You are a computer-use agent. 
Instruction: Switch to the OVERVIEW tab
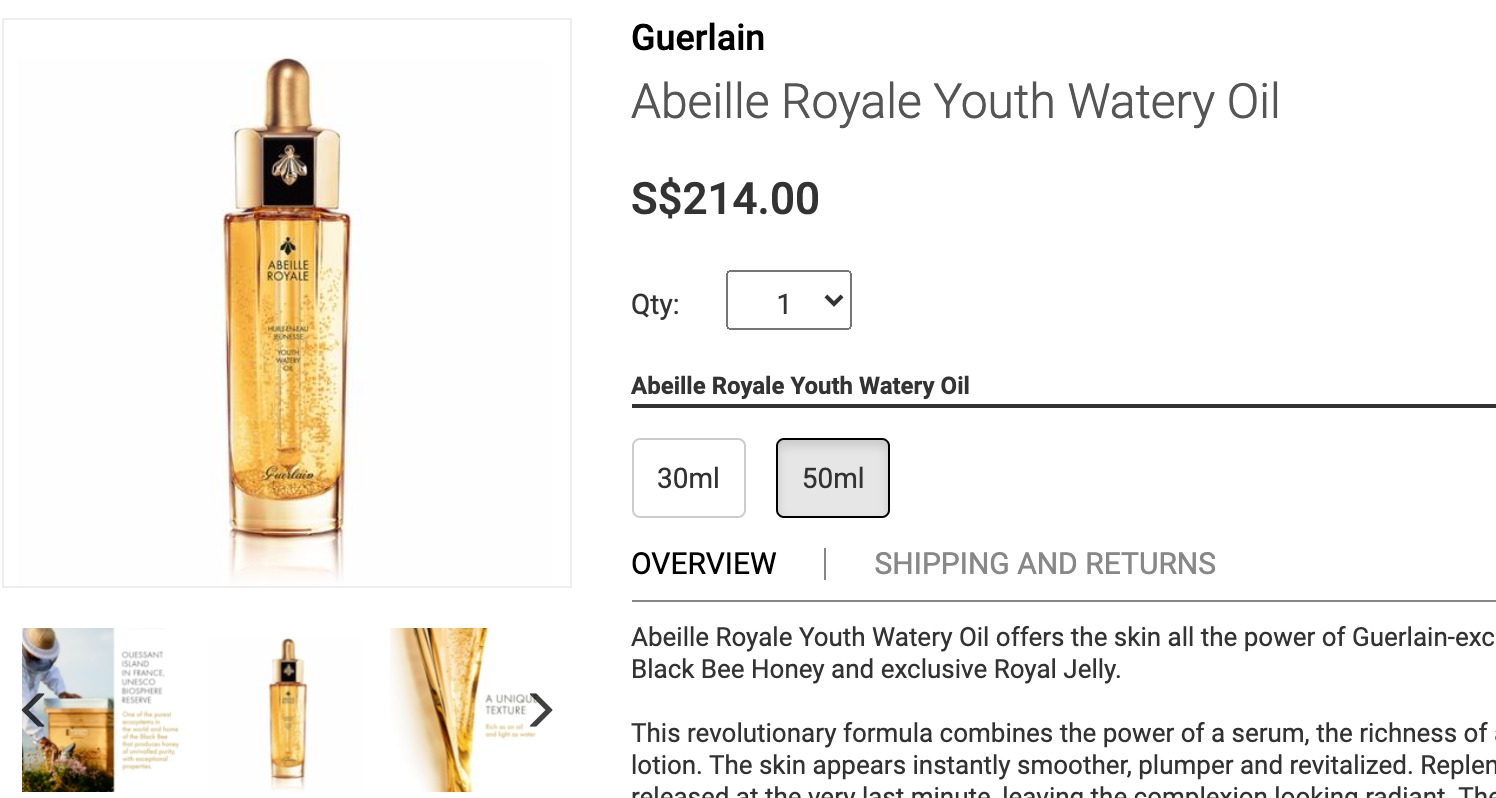[x=703, y=563]
